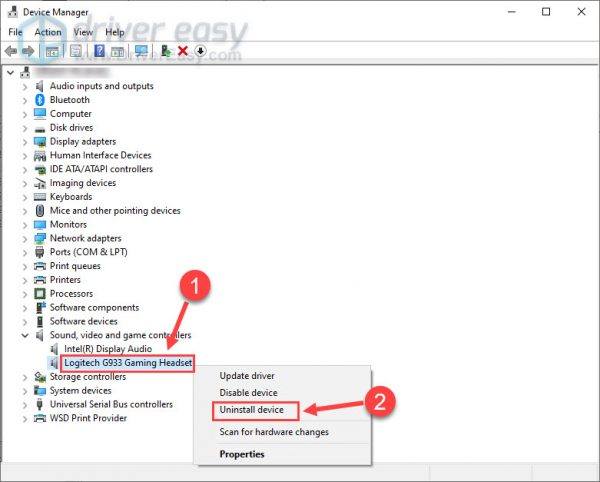The height and width of the screenshot is (482, 600).
Task: Select the Universal Serial Bus controllers label
Action: (111, 404)
